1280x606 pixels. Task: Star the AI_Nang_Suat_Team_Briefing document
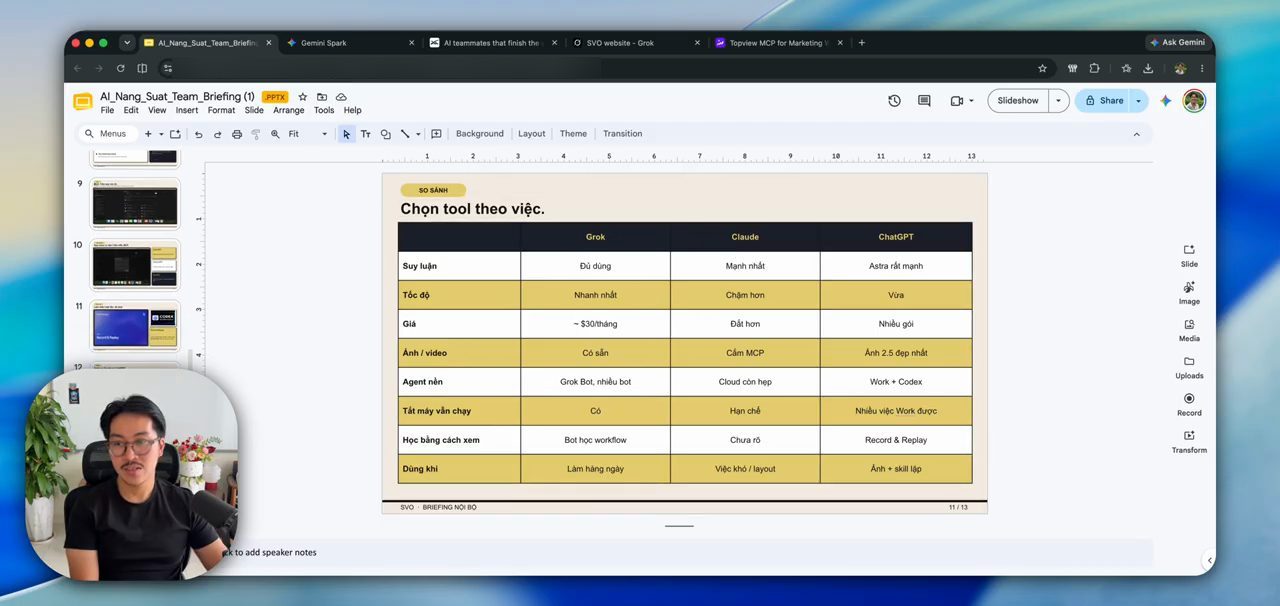(x=302, y=97)
